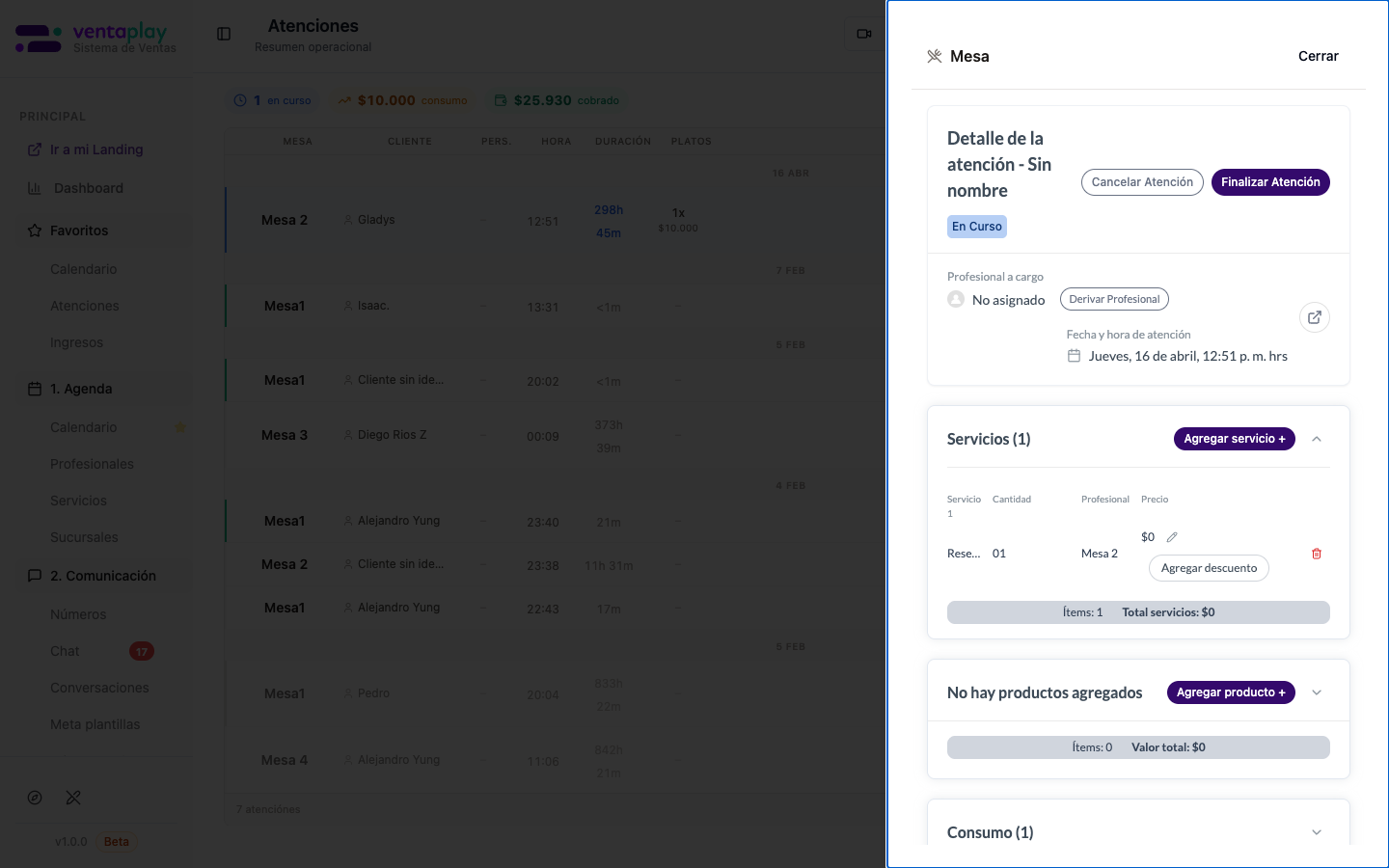1389x868 pixels.
Task: Click the utensils icon at the sidebar bottom
Action: click(73, 798)
